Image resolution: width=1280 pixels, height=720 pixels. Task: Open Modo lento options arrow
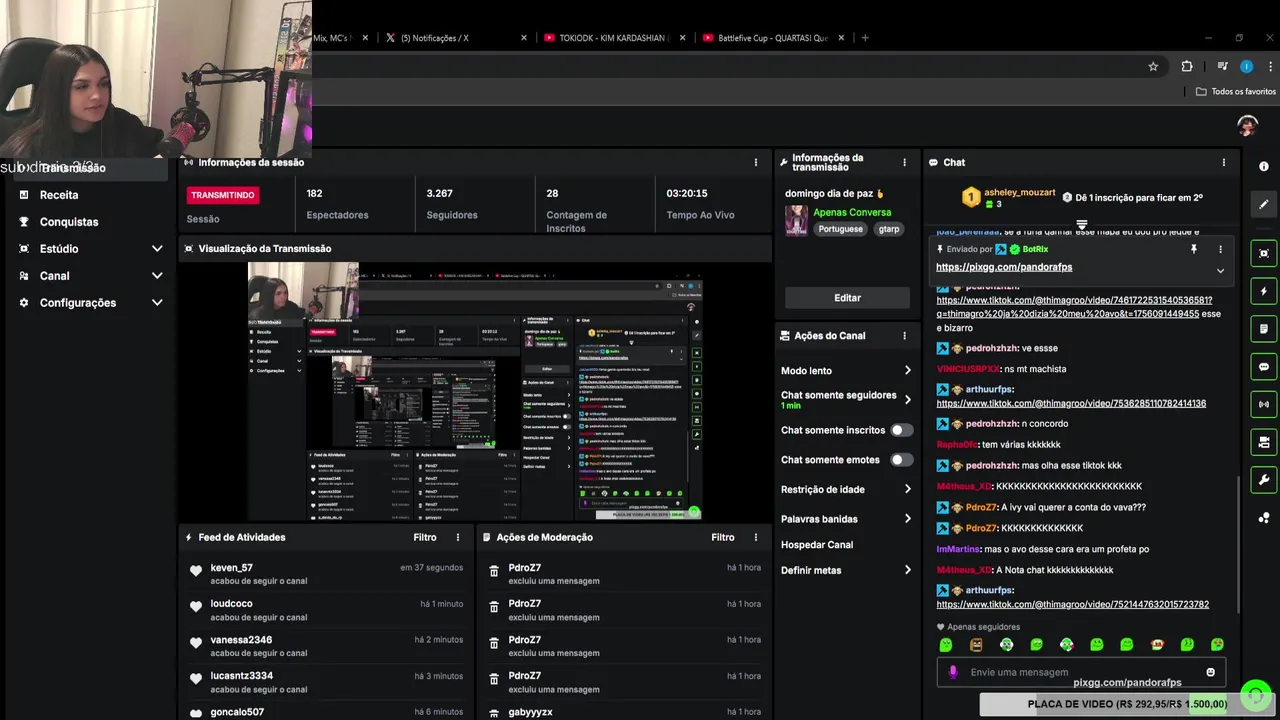(x=907, y=371)
